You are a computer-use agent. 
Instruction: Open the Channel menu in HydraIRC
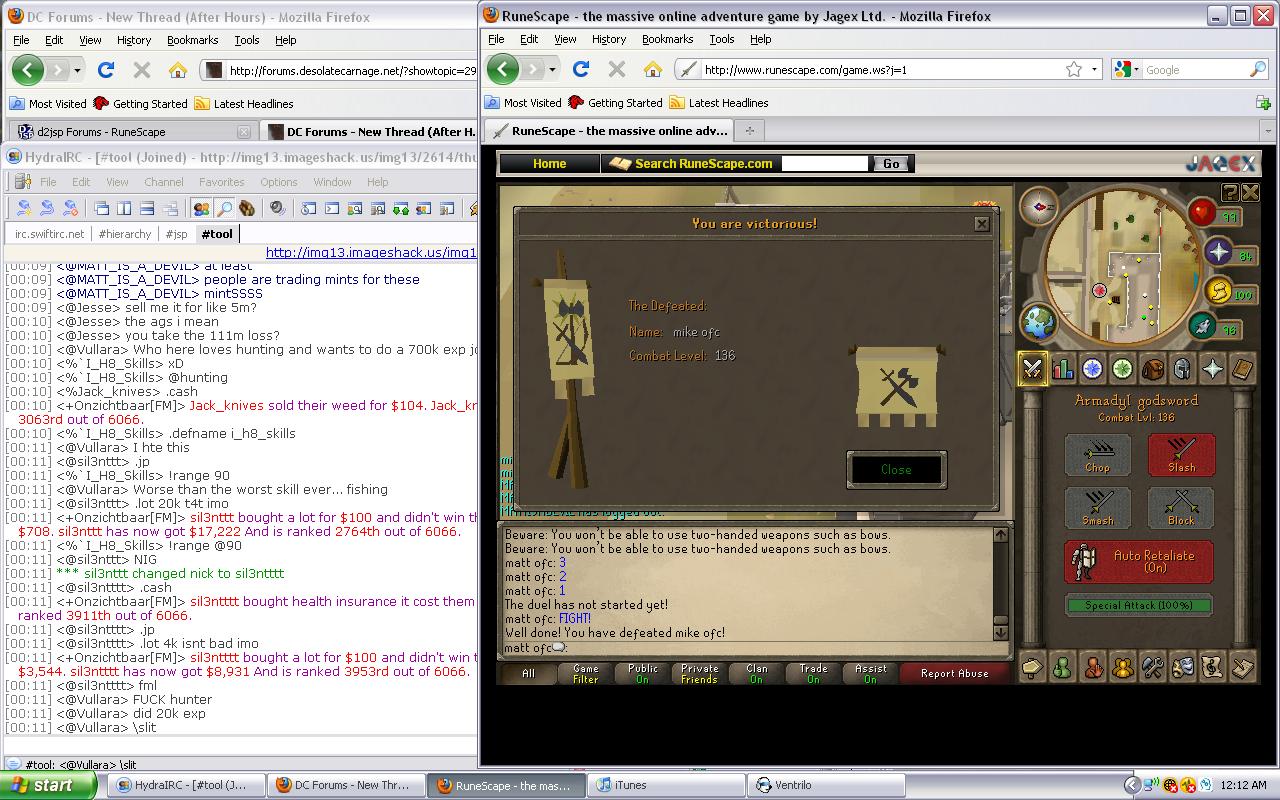[x=163, y=182]
